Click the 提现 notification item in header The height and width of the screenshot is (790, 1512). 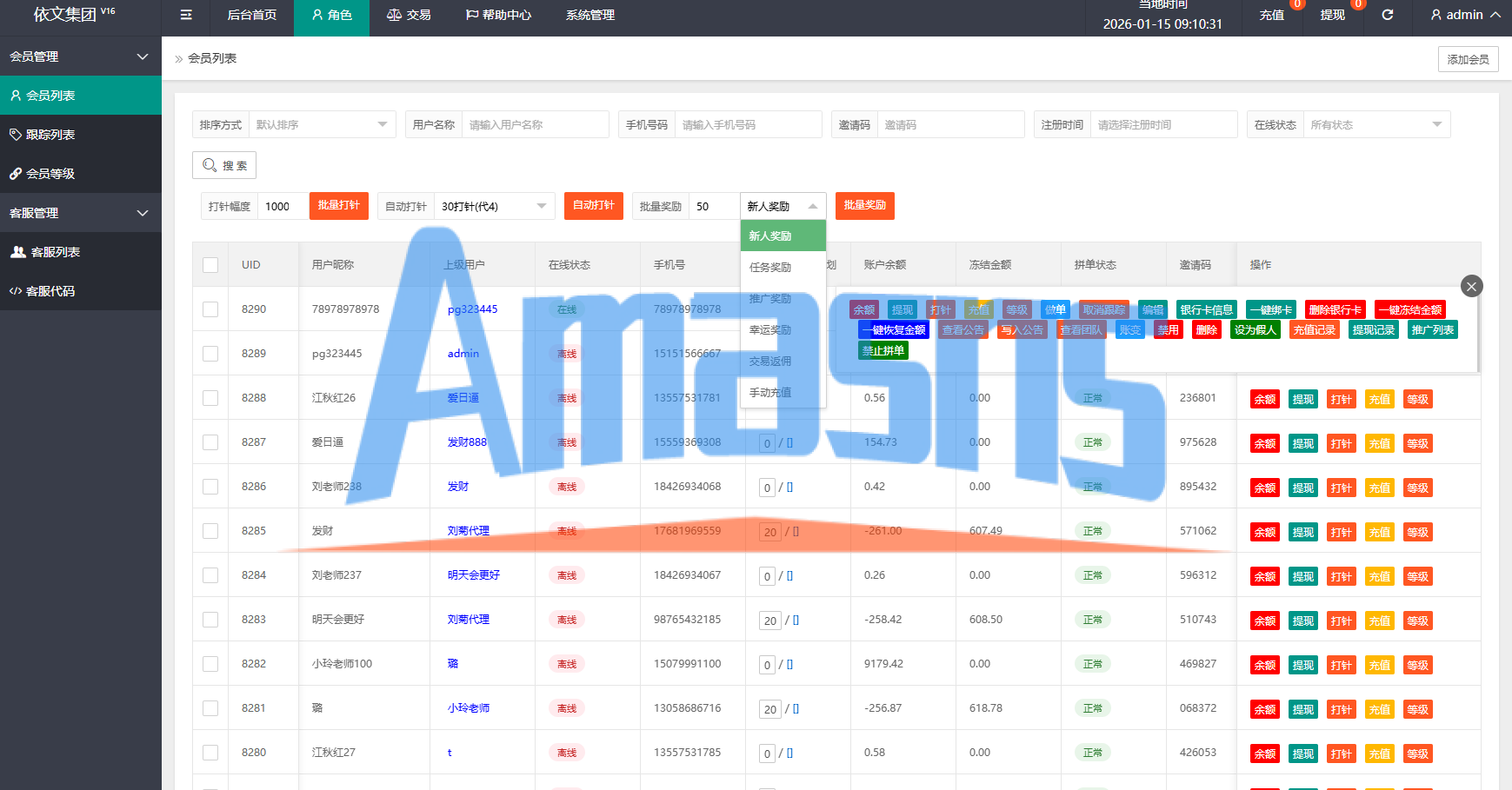[1333, 15]
